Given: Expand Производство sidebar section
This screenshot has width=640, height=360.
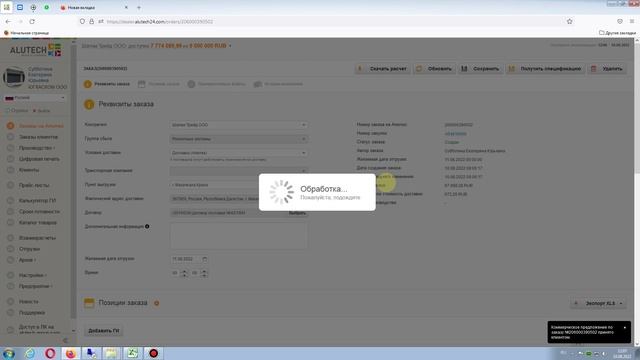Looking at the screenshot, I should pyautogui.click(x=37, y=148).
